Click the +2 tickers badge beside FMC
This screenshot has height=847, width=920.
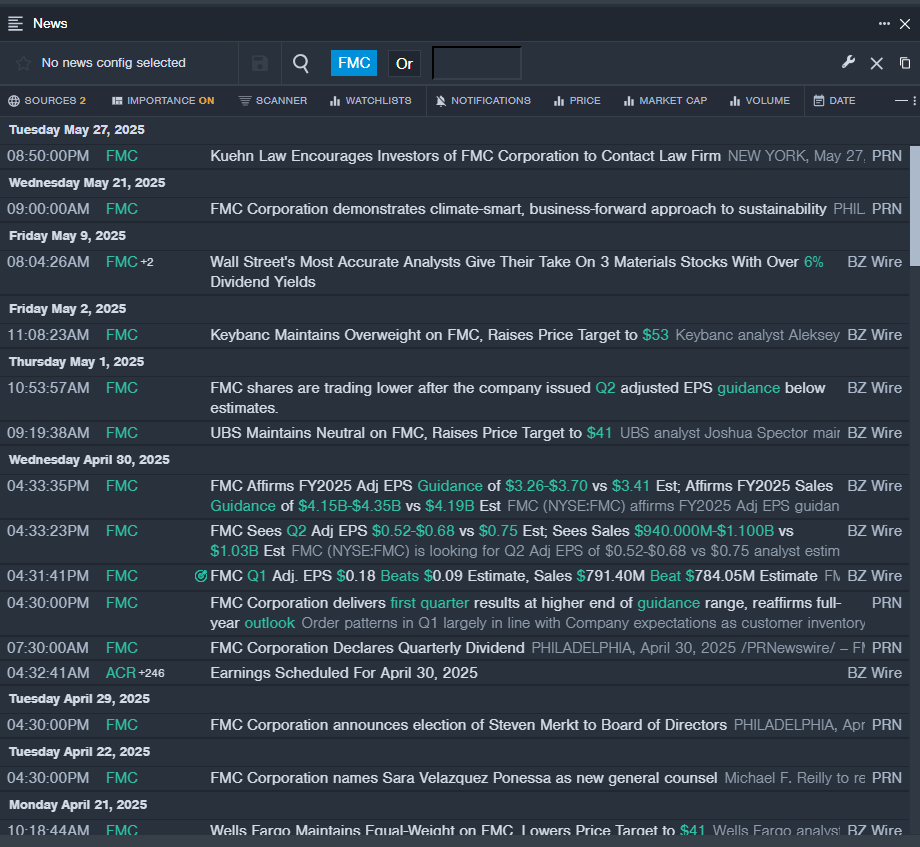pos(147,262)
